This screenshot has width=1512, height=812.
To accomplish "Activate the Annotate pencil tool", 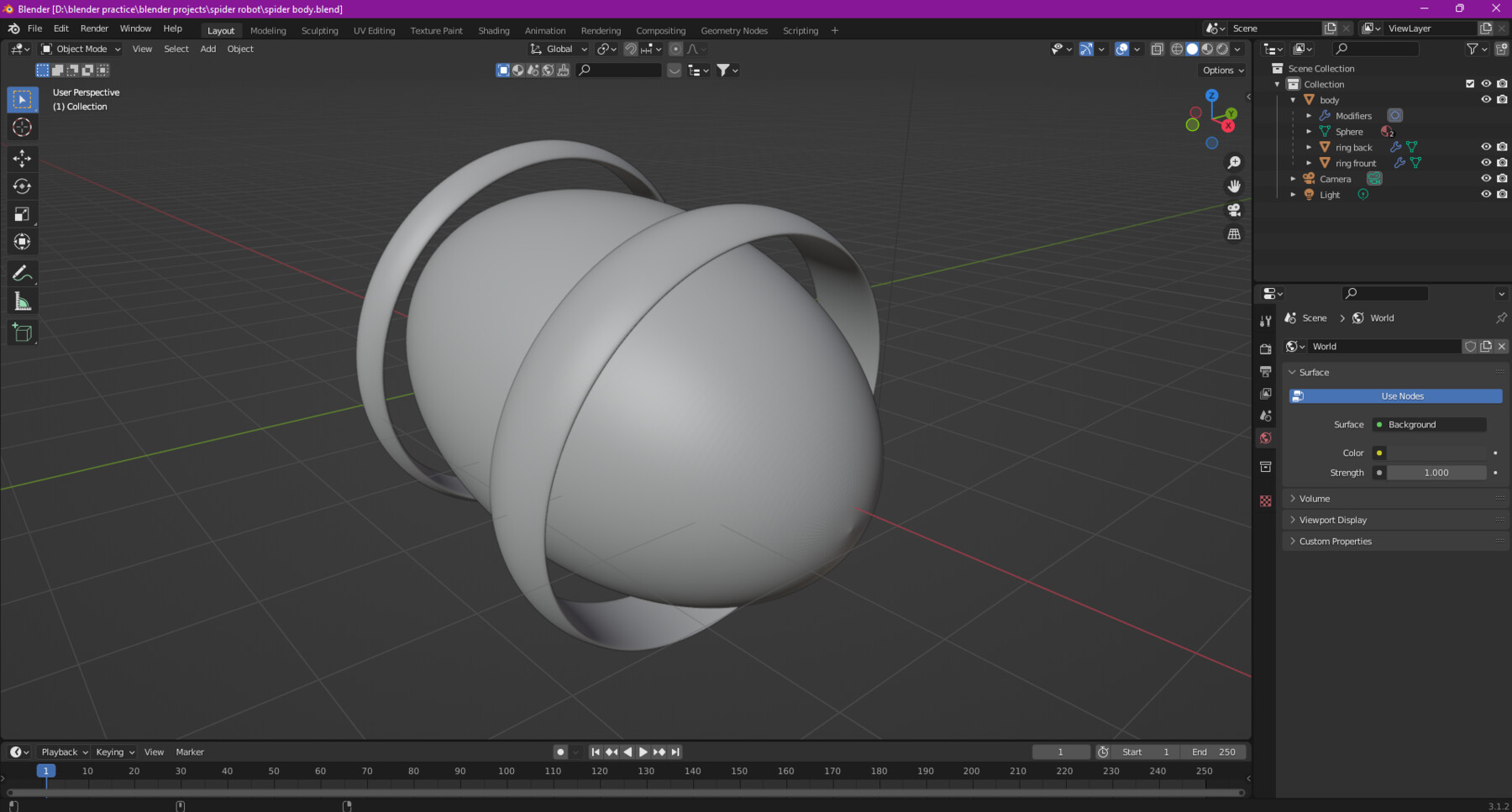I will coord(23,273).
